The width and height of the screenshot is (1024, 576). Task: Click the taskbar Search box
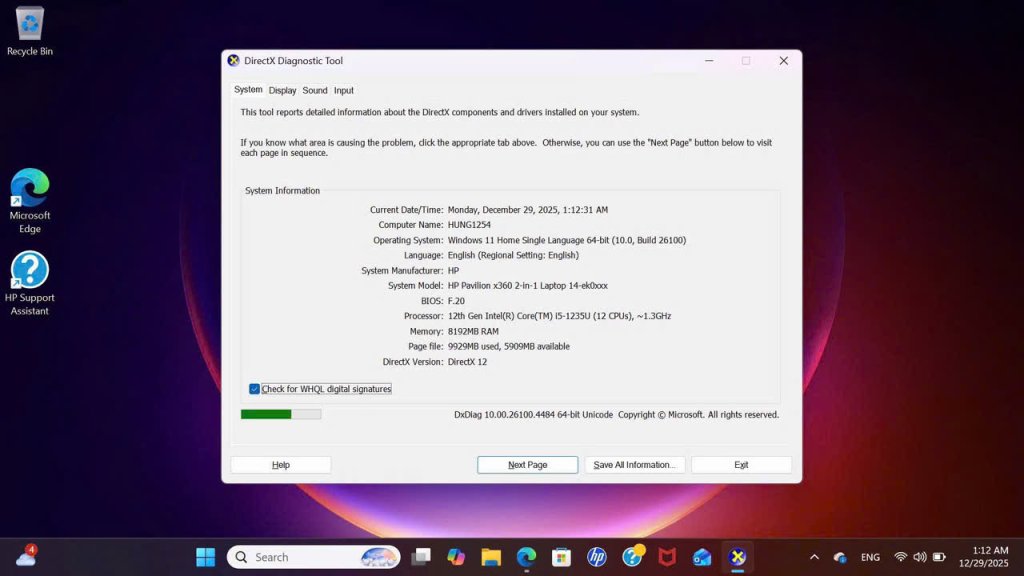click(x=313, y=557)
